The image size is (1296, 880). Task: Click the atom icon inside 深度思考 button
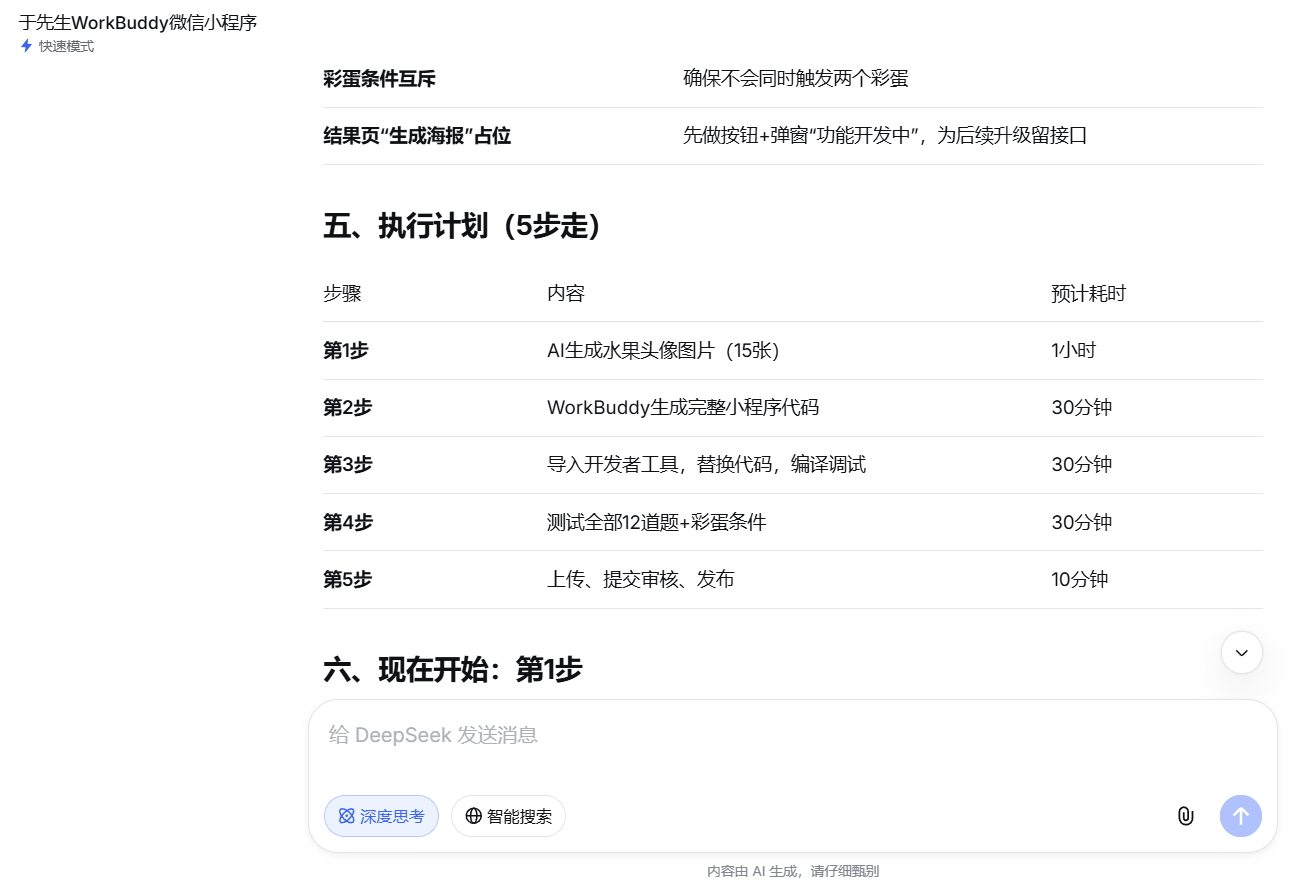[x=346, y=816]
